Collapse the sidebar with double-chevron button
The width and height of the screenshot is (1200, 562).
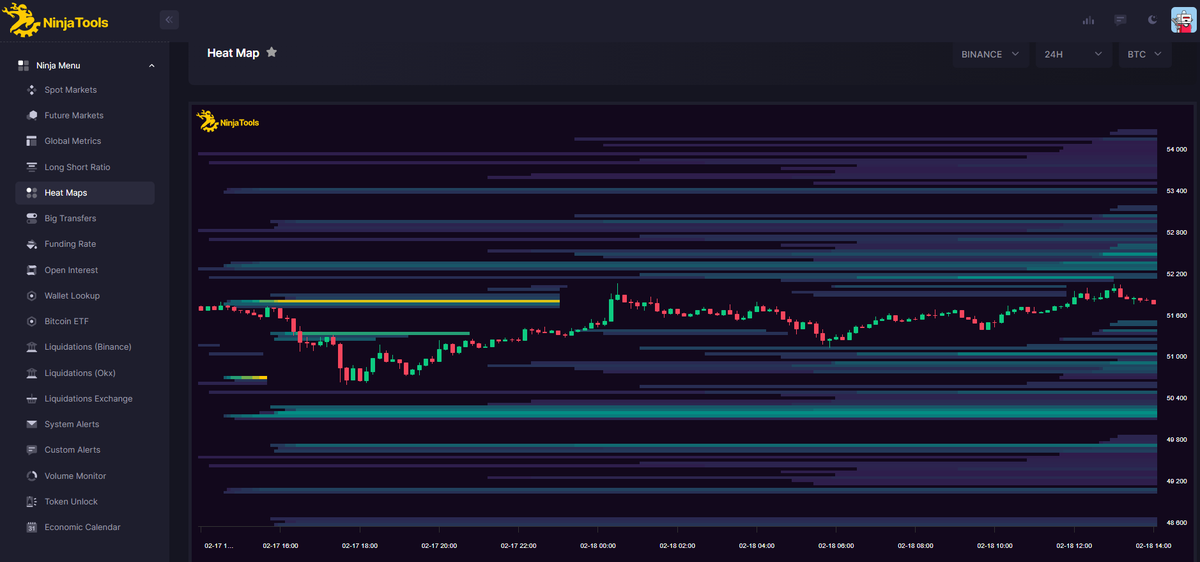click(x=169, y=20)
